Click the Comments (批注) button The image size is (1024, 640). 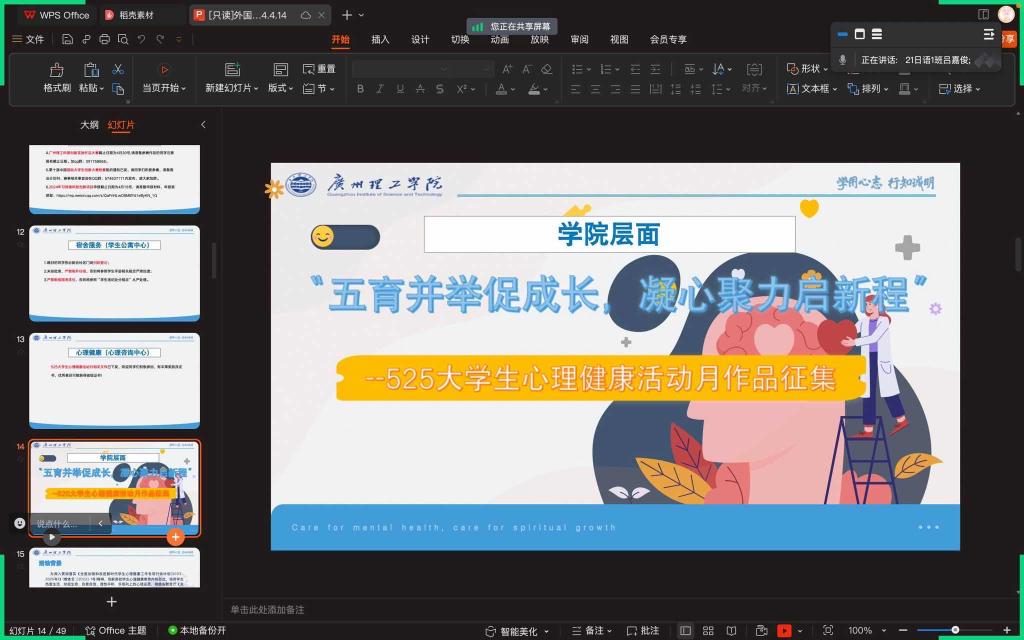(643, 631)
